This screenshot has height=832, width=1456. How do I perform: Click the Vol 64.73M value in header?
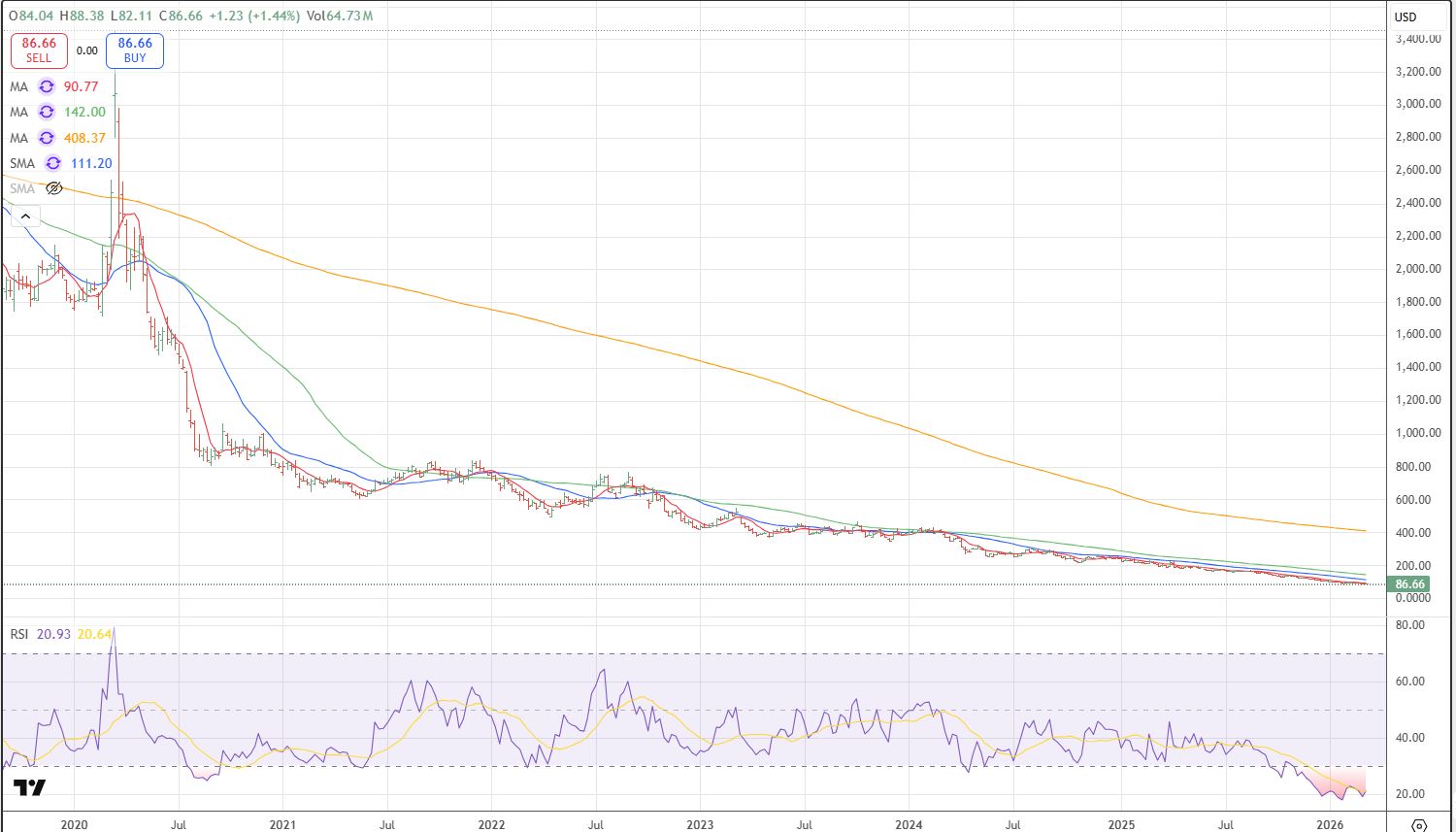pos(345,17)
